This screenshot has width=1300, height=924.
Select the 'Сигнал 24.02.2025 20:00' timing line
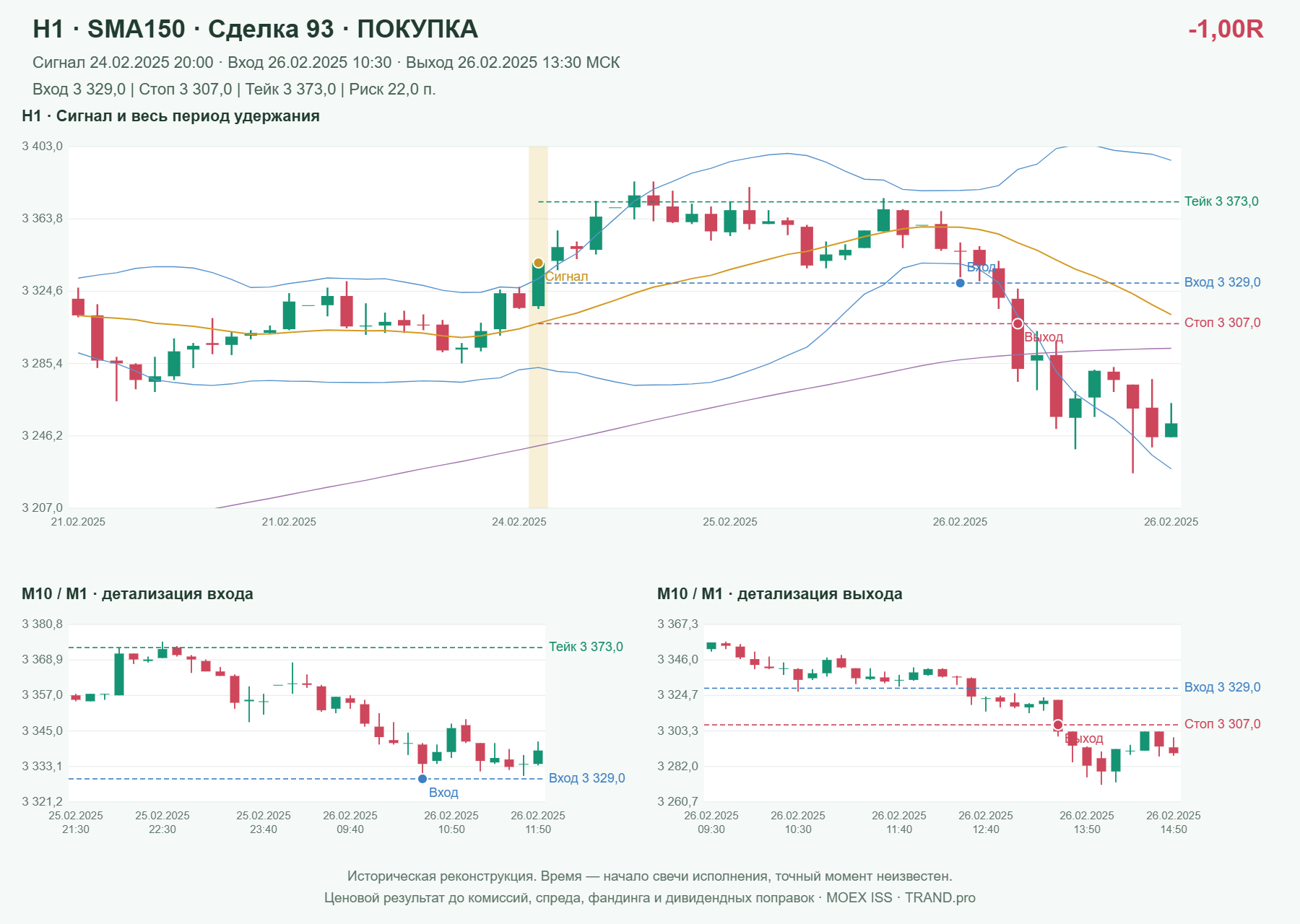pyautogui.click(x=326, y=63)
